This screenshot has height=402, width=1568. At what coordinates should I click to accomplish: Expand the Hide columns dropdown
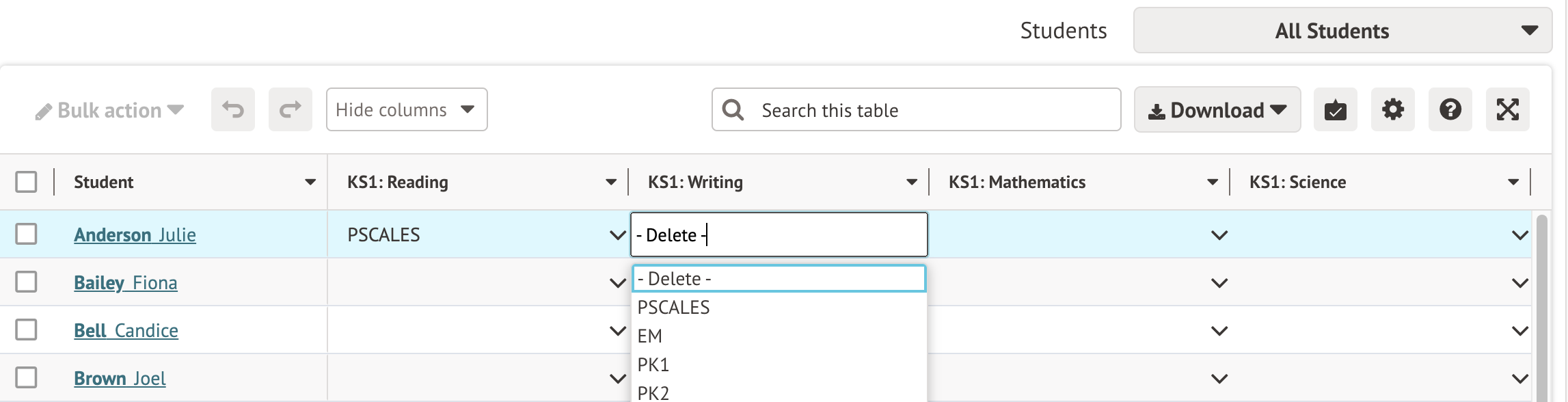pyautogui.click(x=407, y=109)
